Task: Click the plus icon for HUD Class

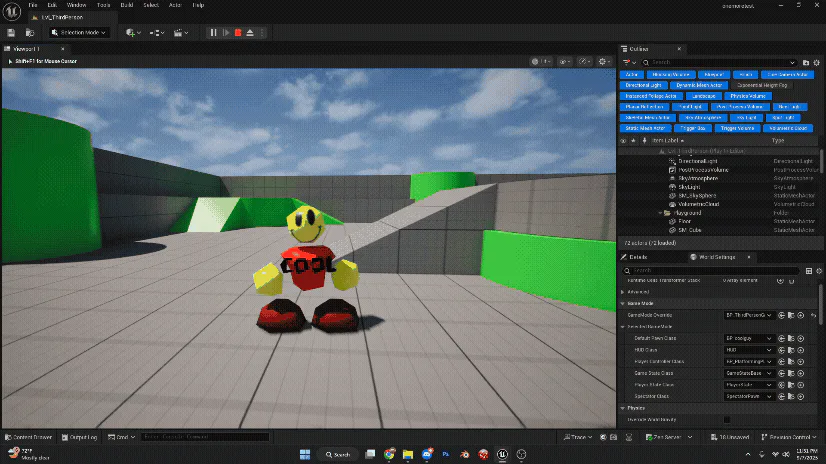Action: (x=801, y=350)
